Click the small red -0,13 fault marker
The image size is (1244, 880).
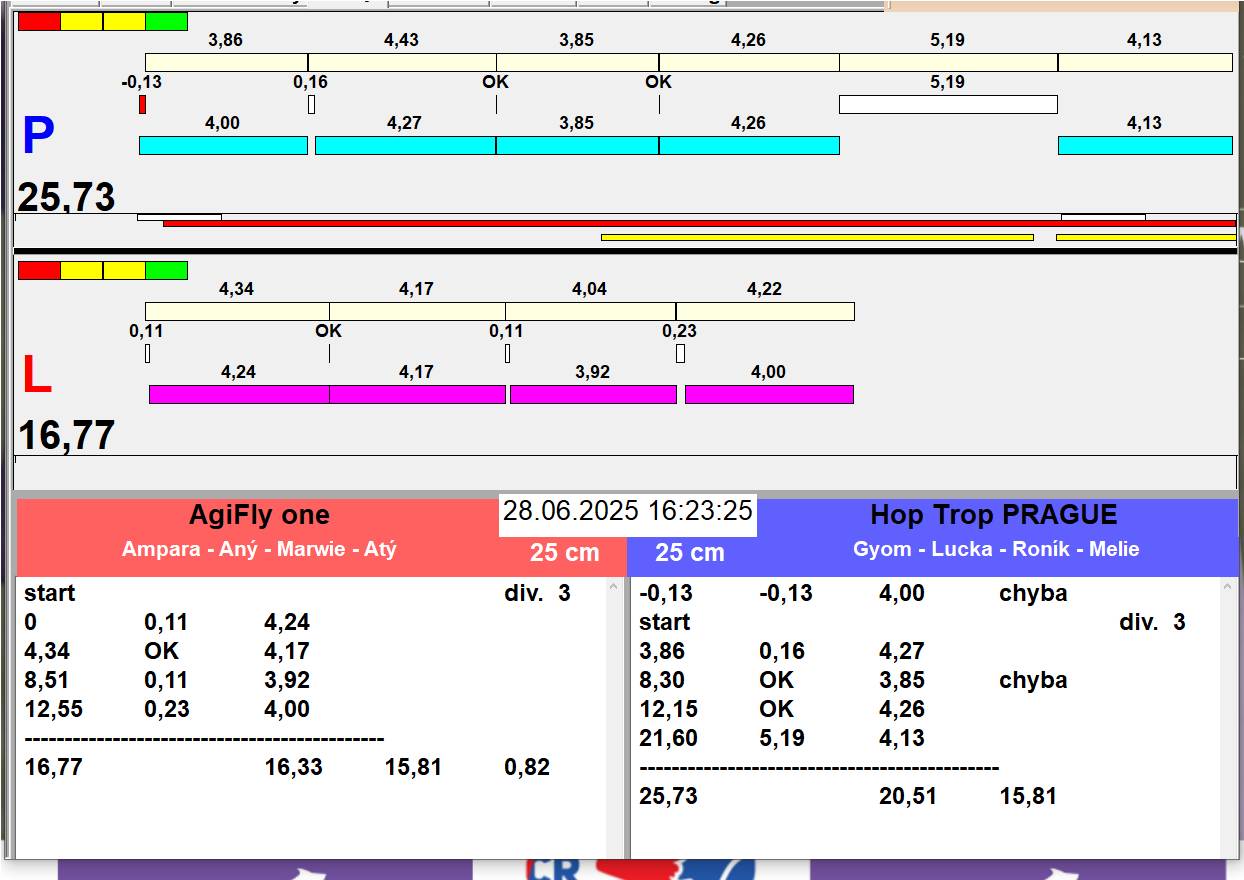(142, 104)
